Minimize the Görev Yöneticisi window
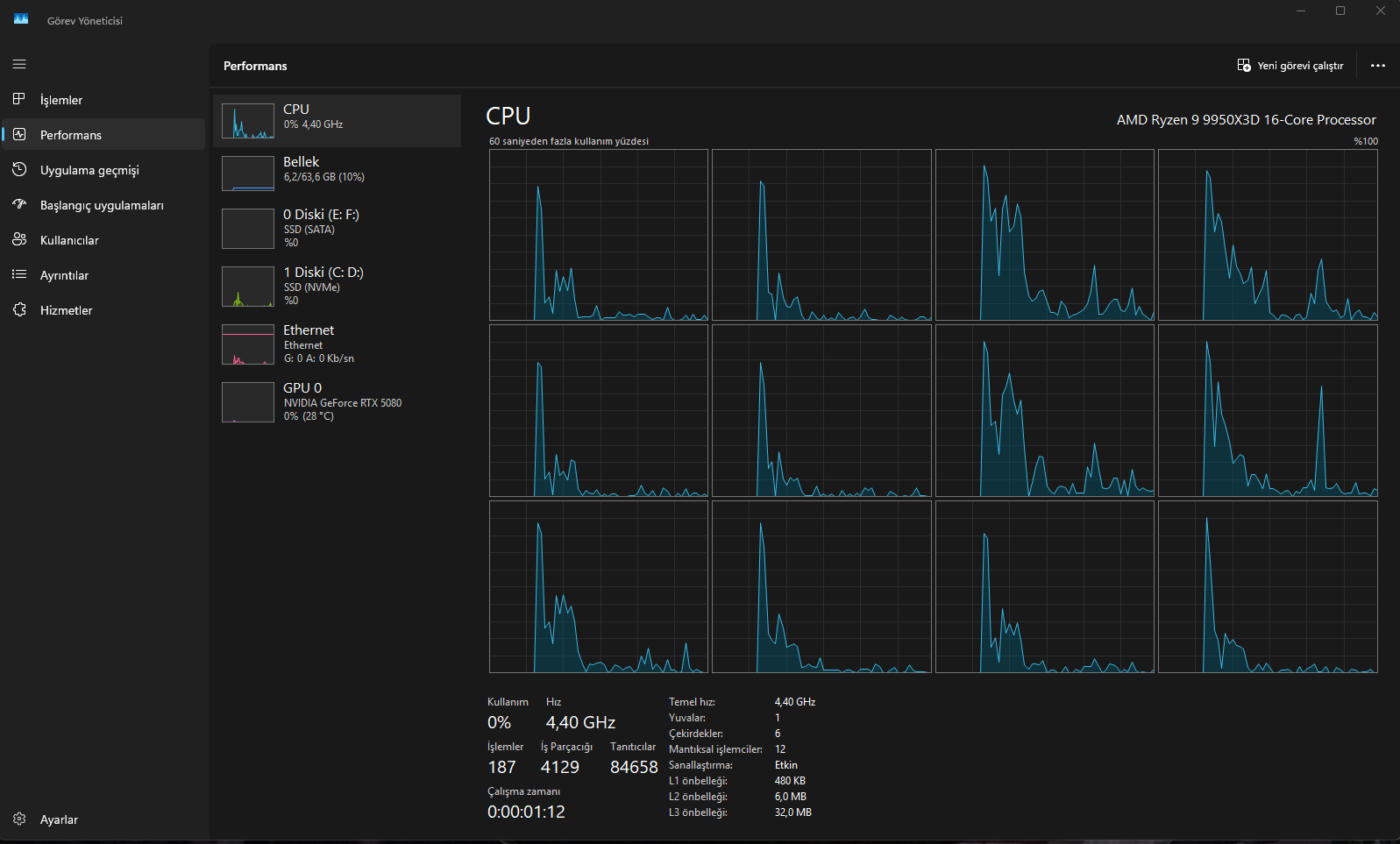The image size is (1400, 844). pos(1301,11)
